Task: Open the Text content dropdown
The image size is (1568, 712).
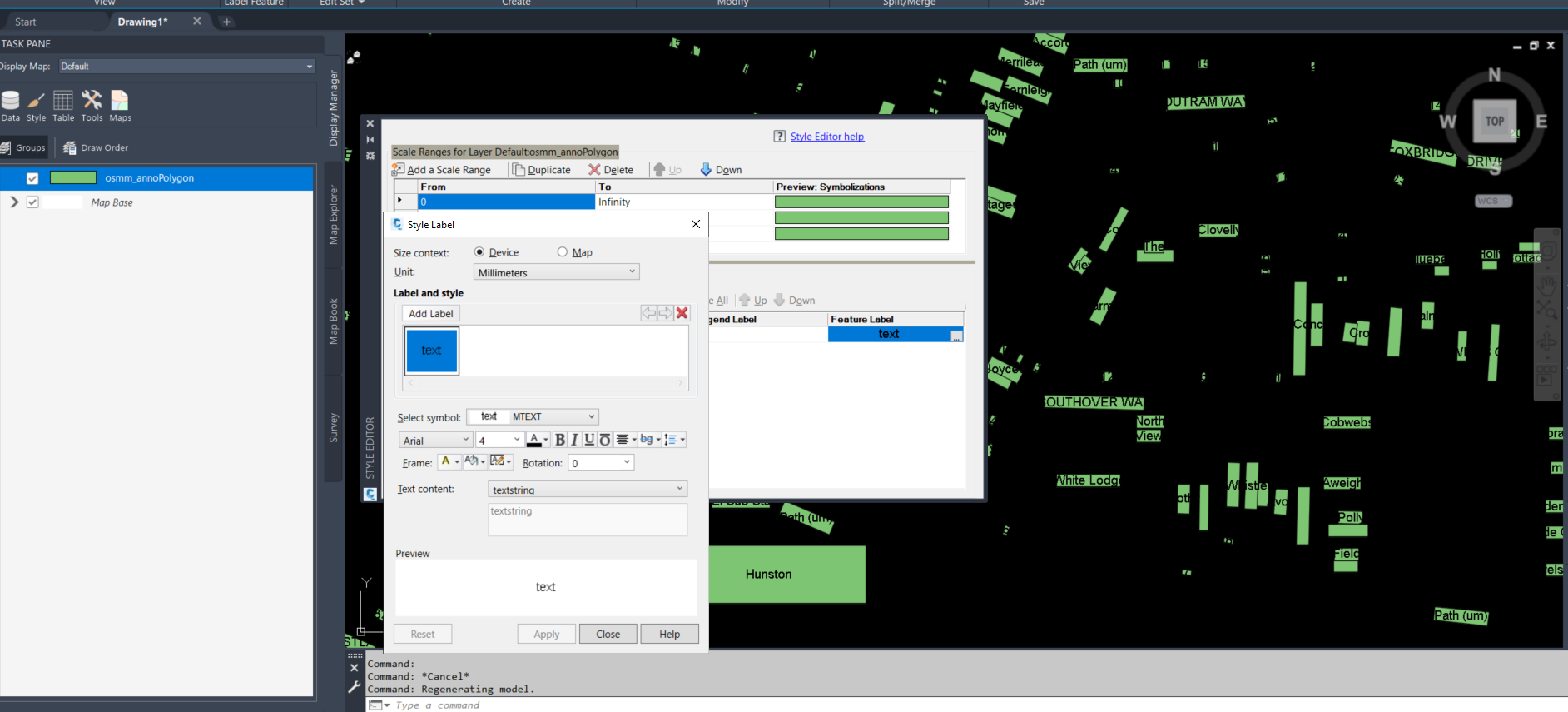Action: 588,490
